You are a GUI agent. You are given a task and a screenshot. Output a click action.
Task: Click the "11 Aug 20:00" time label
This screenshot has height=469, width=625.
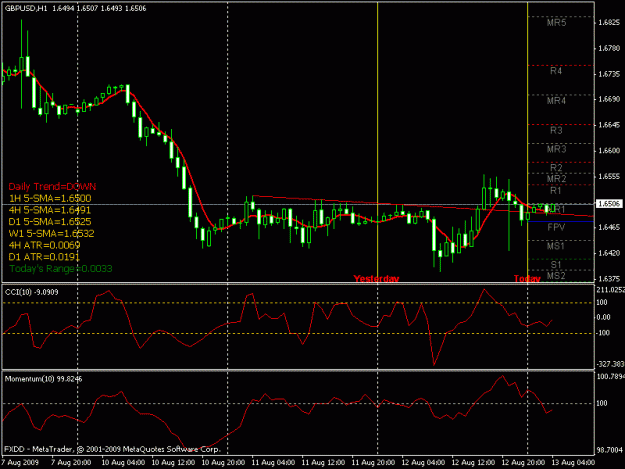pos(373,462)
